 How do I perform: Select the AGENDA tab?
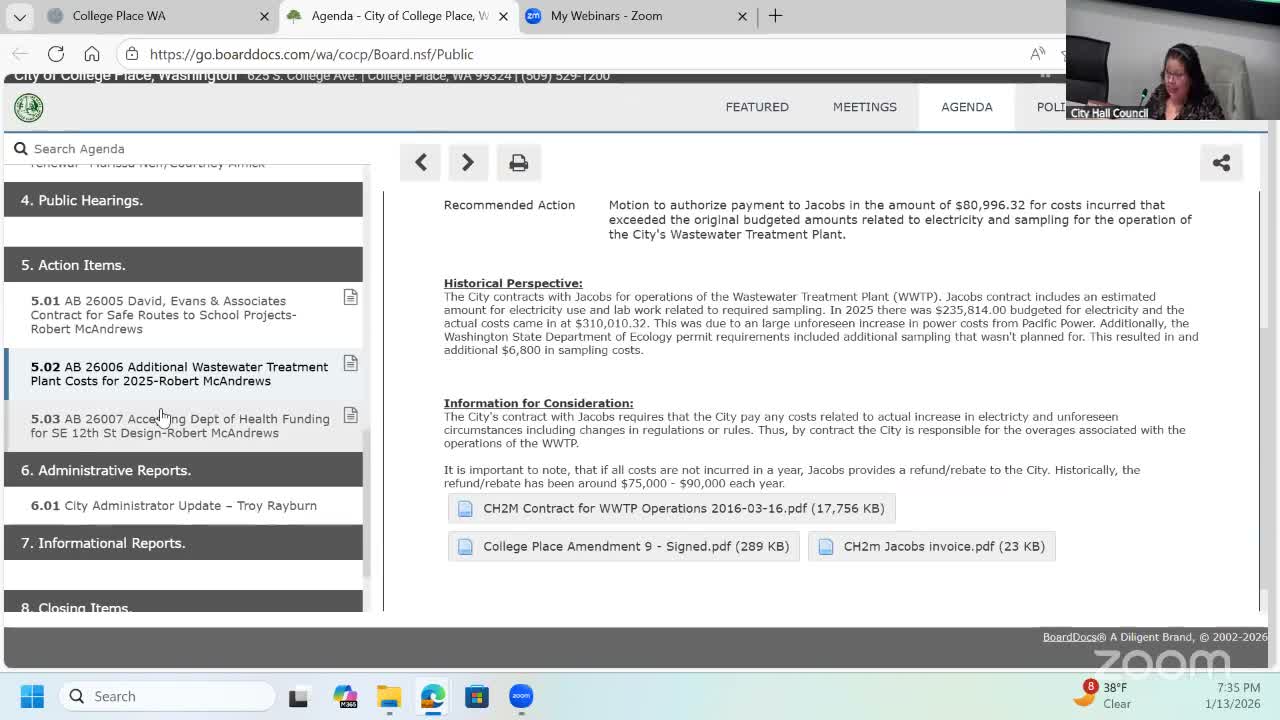click(967, 107)
